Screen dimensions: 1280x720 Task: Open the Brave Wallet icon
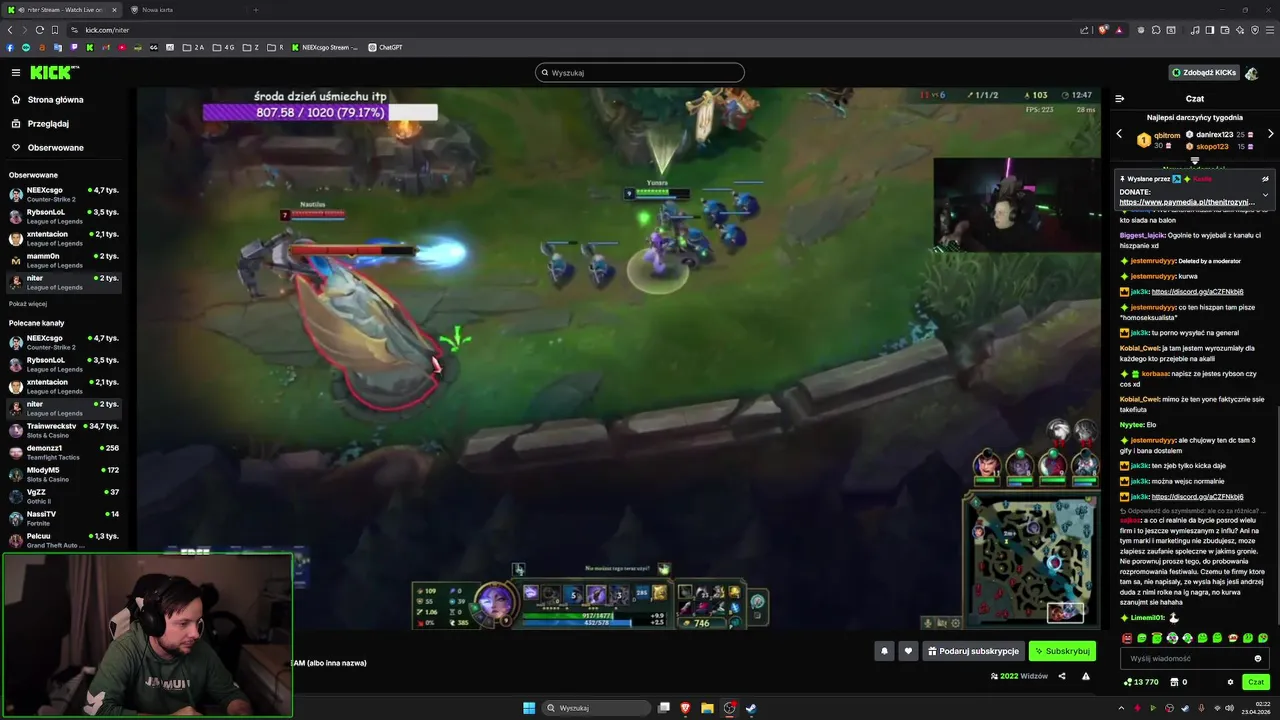click(x=1225, y=30)
